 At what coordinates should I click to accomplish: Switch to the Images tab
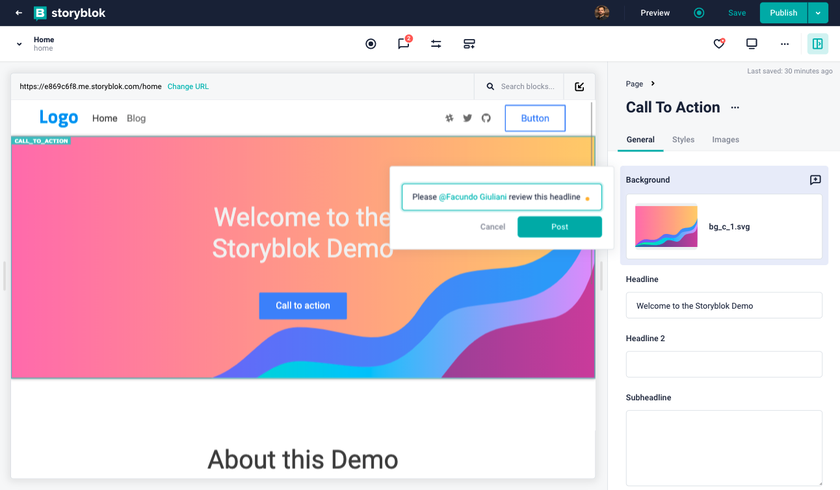[725, 140]
